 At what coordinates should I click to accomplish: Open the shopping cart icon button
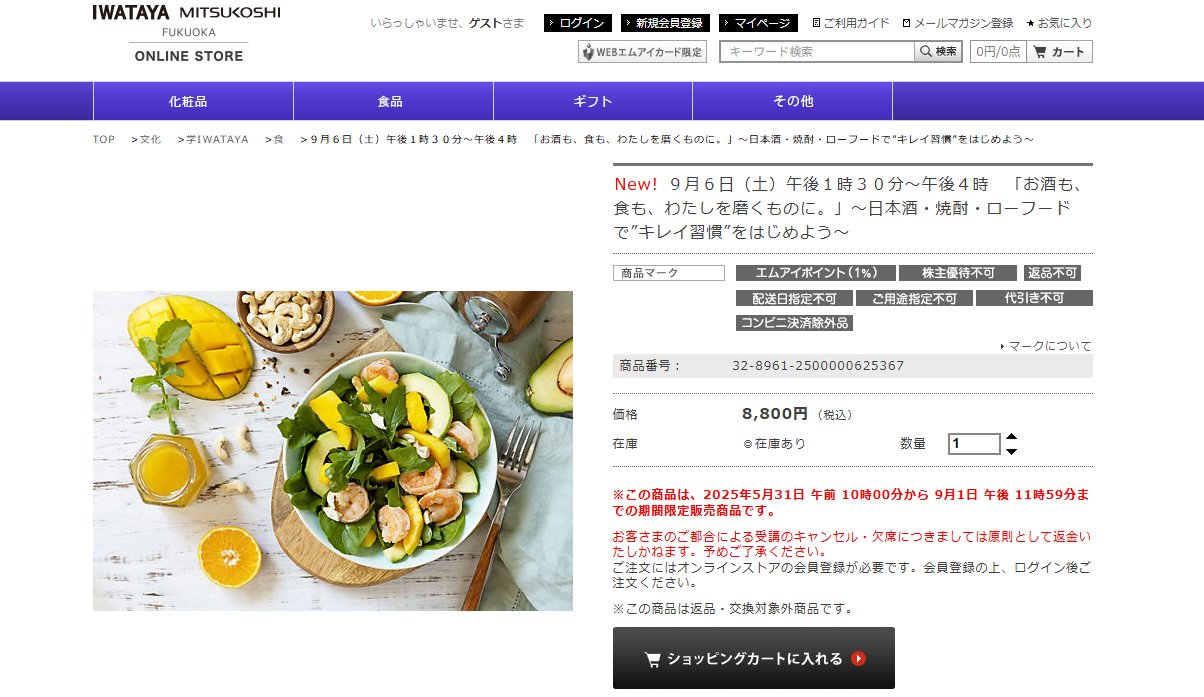tap(1059, 52)
